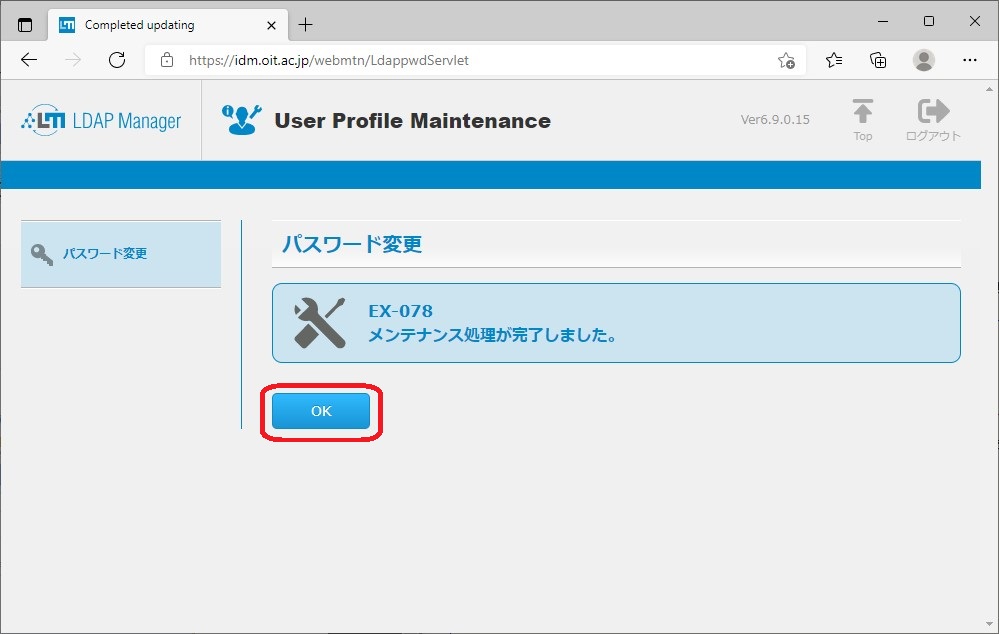Viewport: 999px width, 634px height.
Task: Click the Ver6.9.0.15 version label
Action: [775, 119]
